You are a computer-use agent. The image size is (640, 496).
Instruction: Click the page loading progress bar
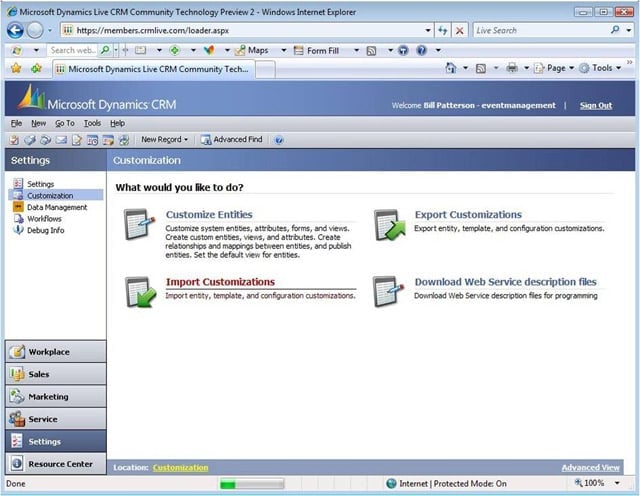(252, 484)
